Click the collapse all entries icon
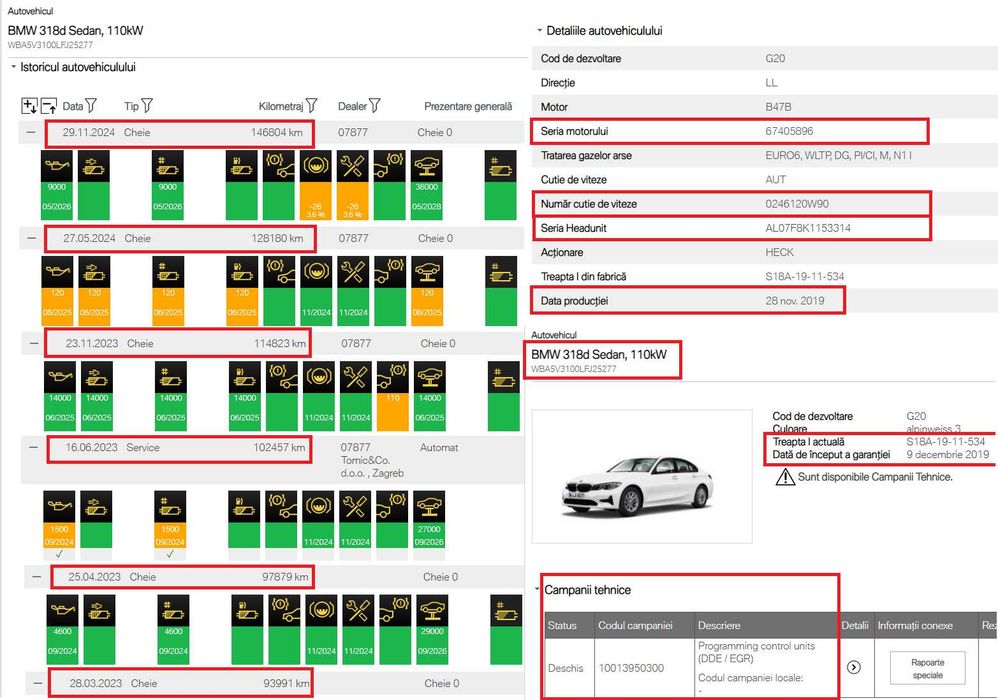This screenshot has height=700, width=998. point(49,106)
